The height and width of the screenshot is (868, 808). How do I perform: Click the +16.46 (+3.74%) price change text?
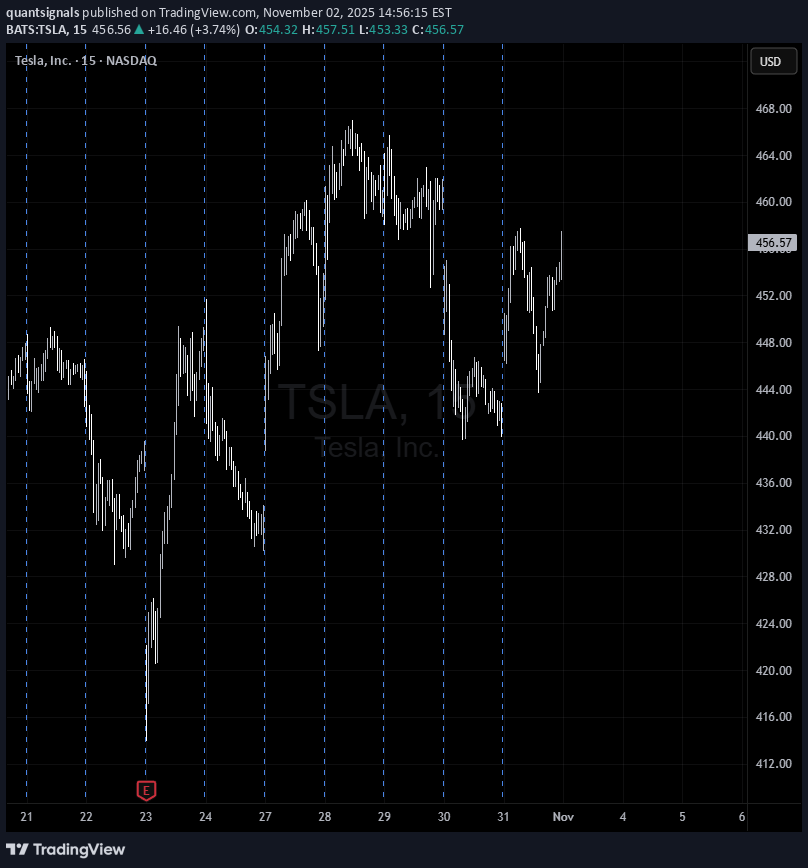click(x=192, y=30)
